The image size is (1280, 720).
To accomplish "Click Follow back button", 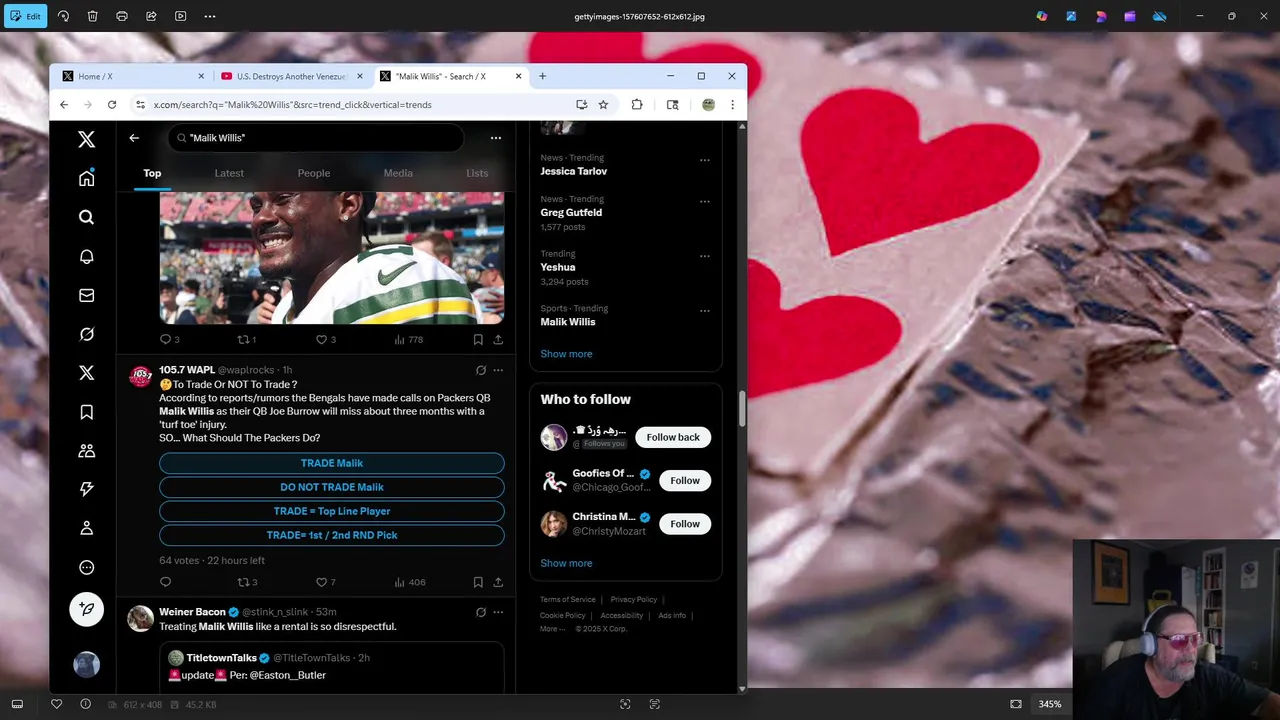I will coord(673,437).
